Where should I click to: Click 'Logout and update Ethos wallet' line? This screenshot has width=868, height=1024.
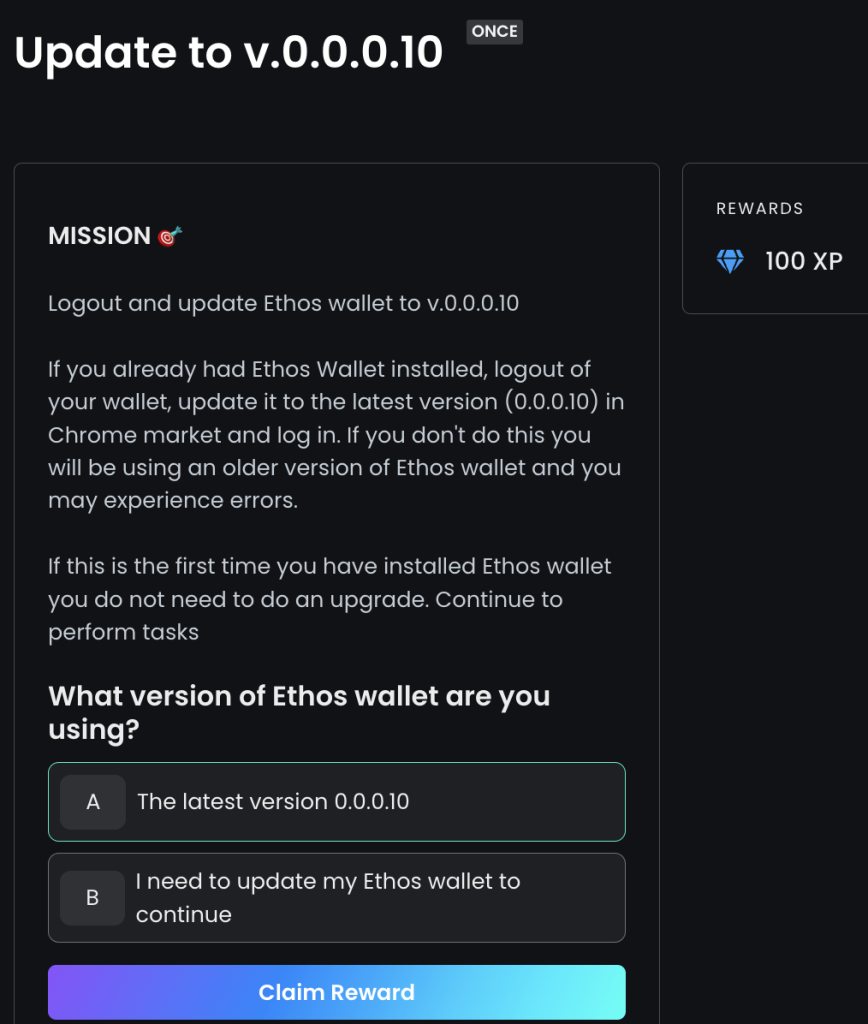(x=283, y=304)
